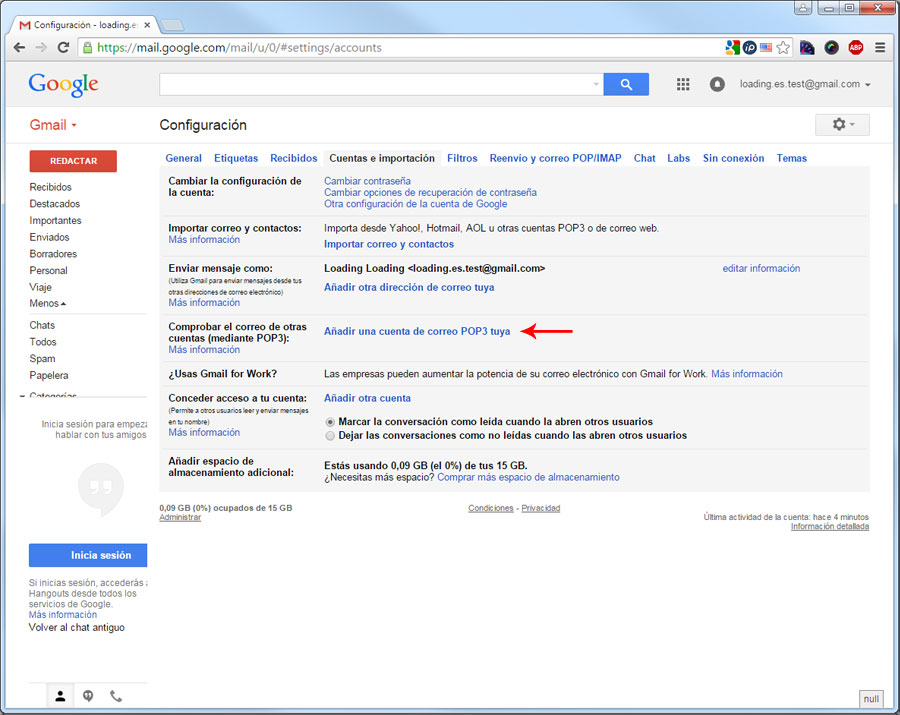
Task: Open Recibidos in the sidebar
Action: tap(51, 187)
